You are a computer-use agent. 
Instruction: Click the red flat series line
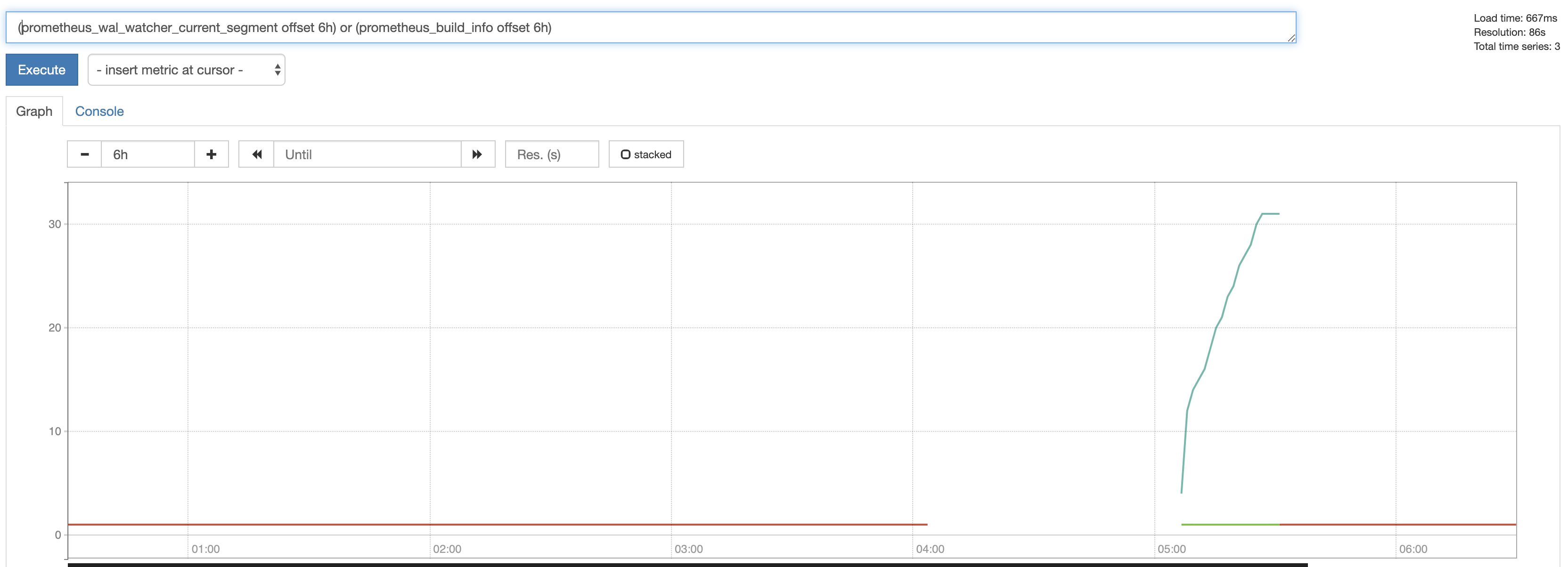pyautogui.click(x=487, y=525)
